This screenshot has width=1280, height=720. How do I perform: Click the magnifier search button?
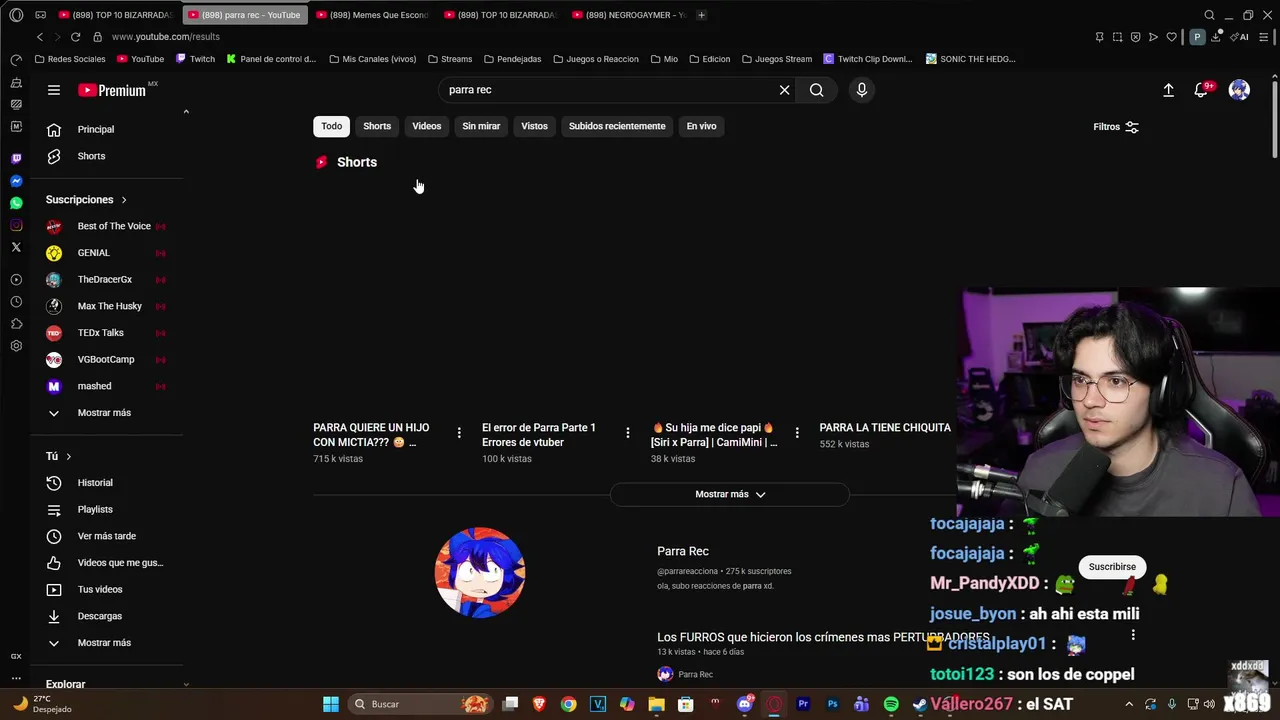817,90
